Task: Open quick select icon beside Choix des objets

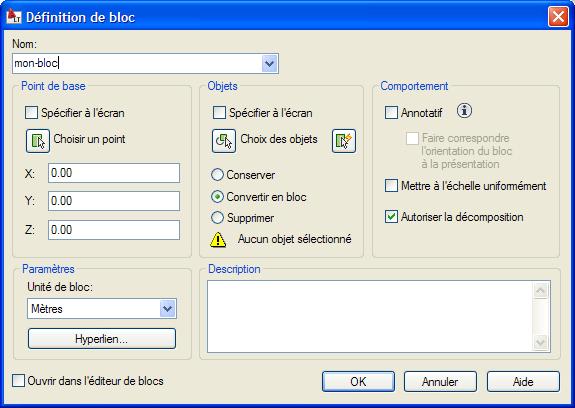Action: [344, 141]
